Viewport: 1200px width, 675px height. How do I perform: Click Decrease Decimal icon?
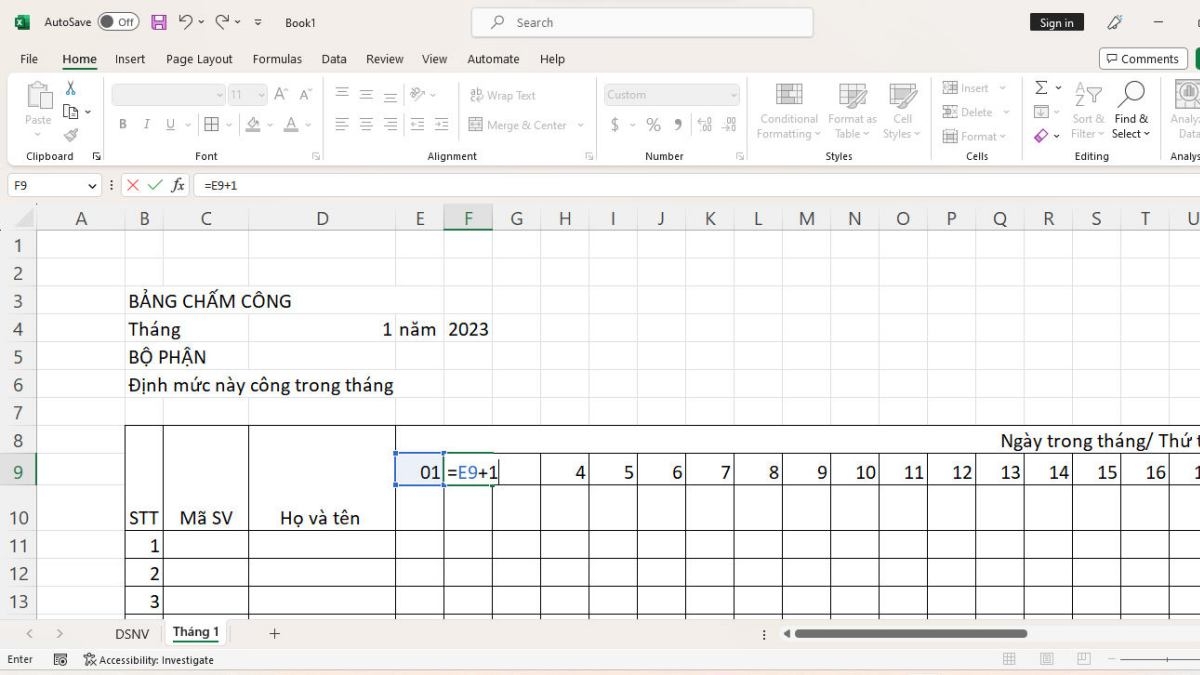point(729,125)
